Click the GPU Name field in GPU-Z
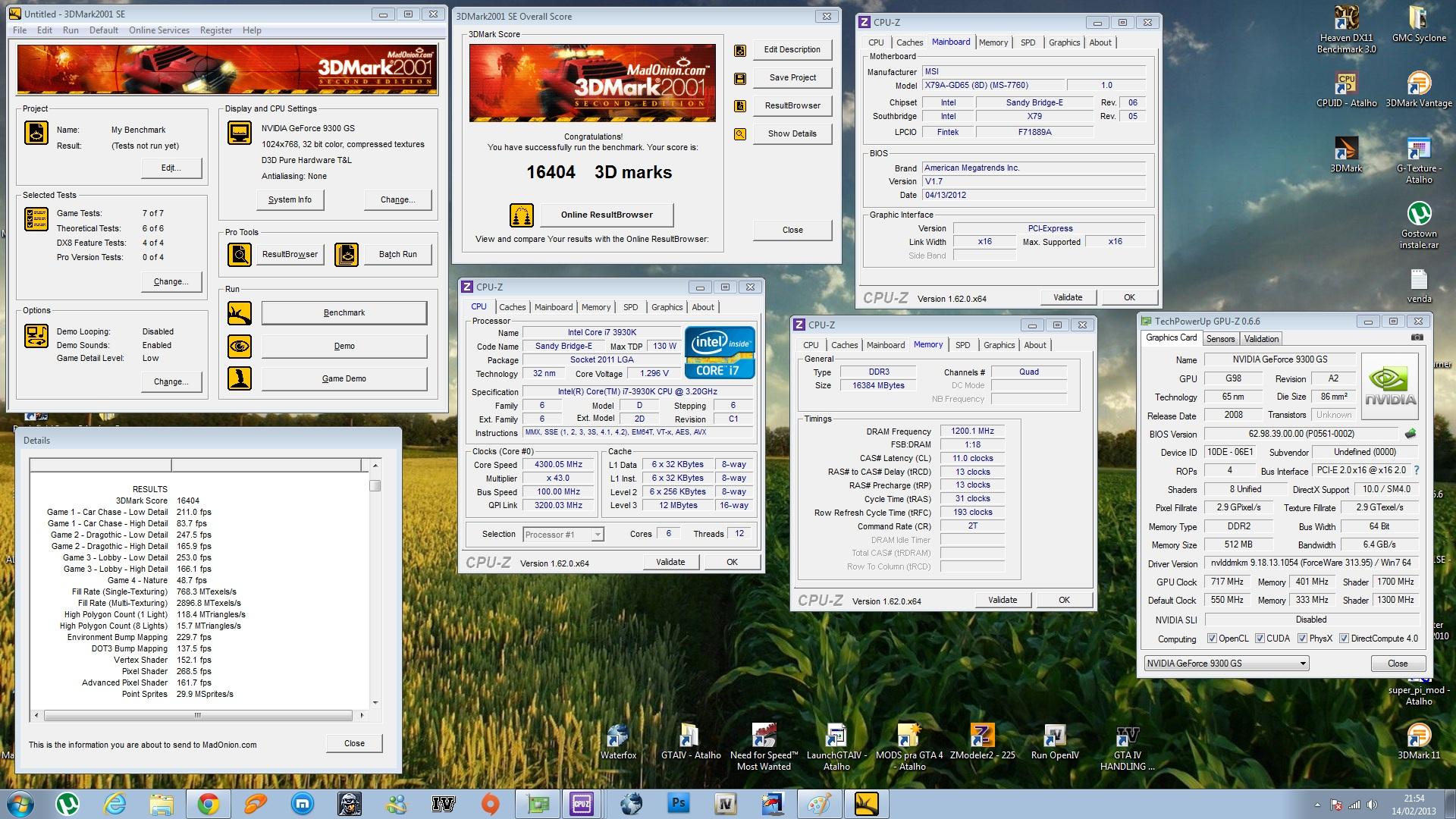 tap(1280, 359)
